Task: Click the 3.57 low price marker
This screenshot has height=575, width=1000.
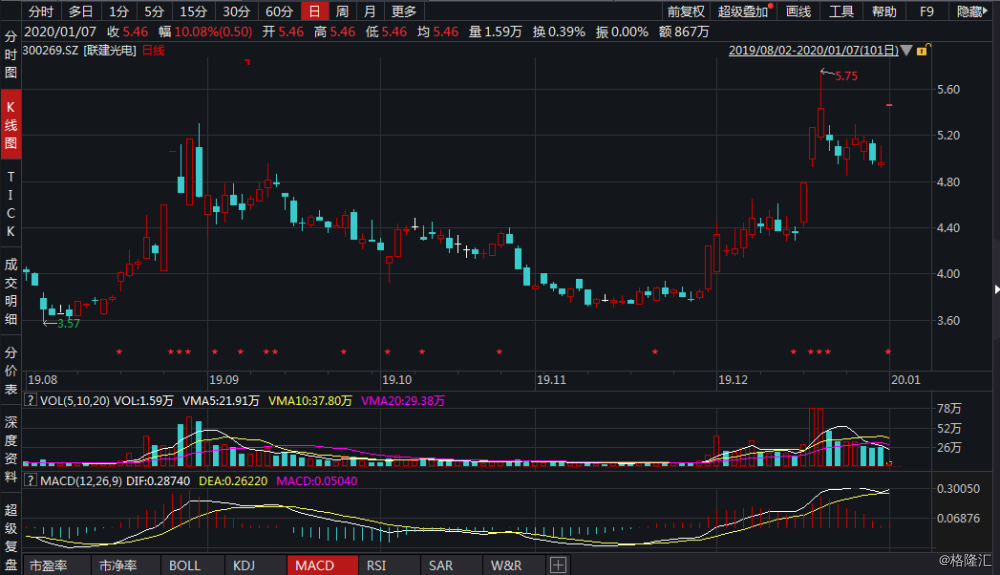Action: click(x=68, y=324)
